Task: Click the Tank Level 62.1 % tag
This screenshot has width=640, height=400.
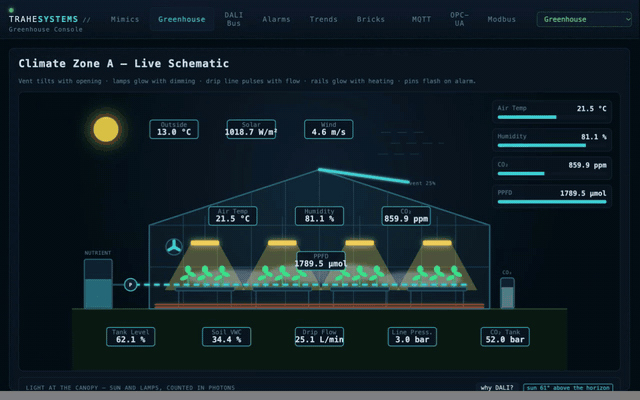Action: pos(131,336)
